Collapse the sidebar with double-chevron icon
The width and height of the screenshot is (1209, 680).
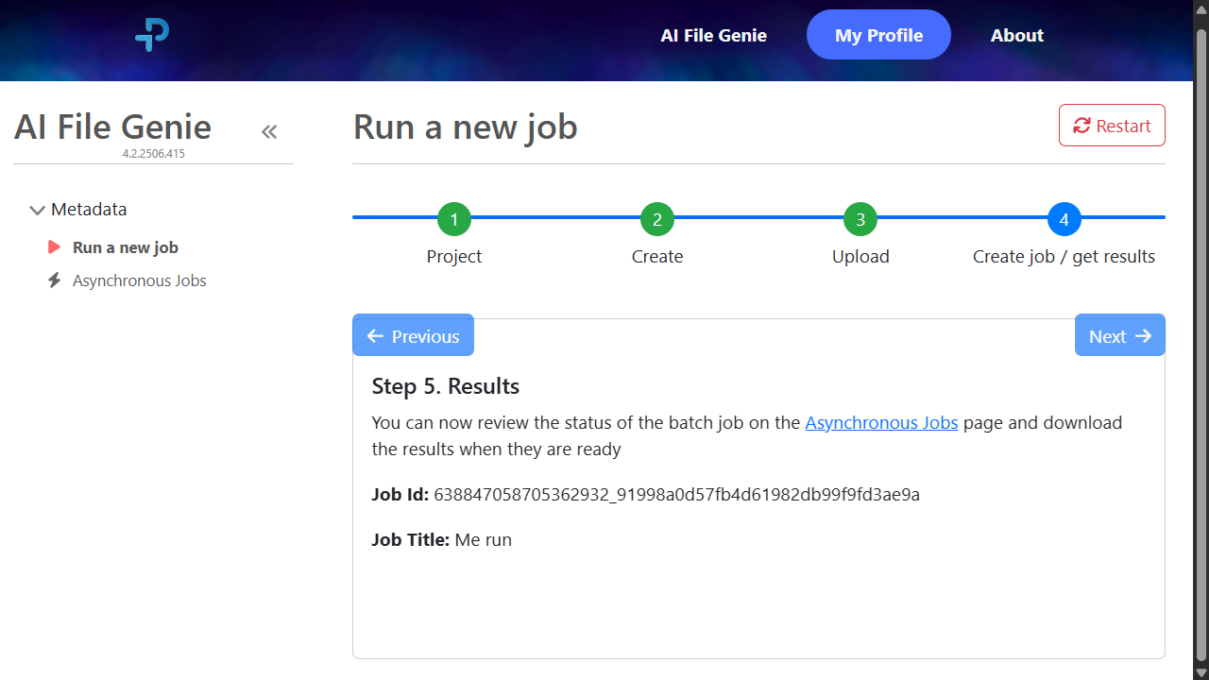pos(269,131)
